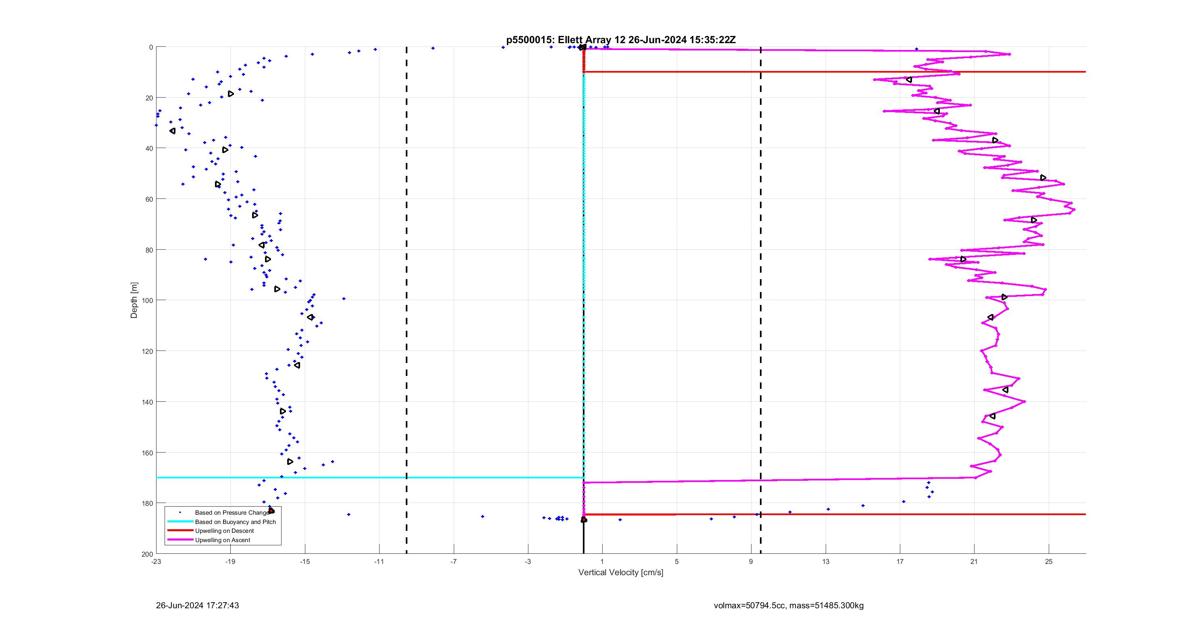Click the timestamp '26-Jun-2024 17:27:43'
This screenshot has height=622, width=1200.
tap(197, 605)
